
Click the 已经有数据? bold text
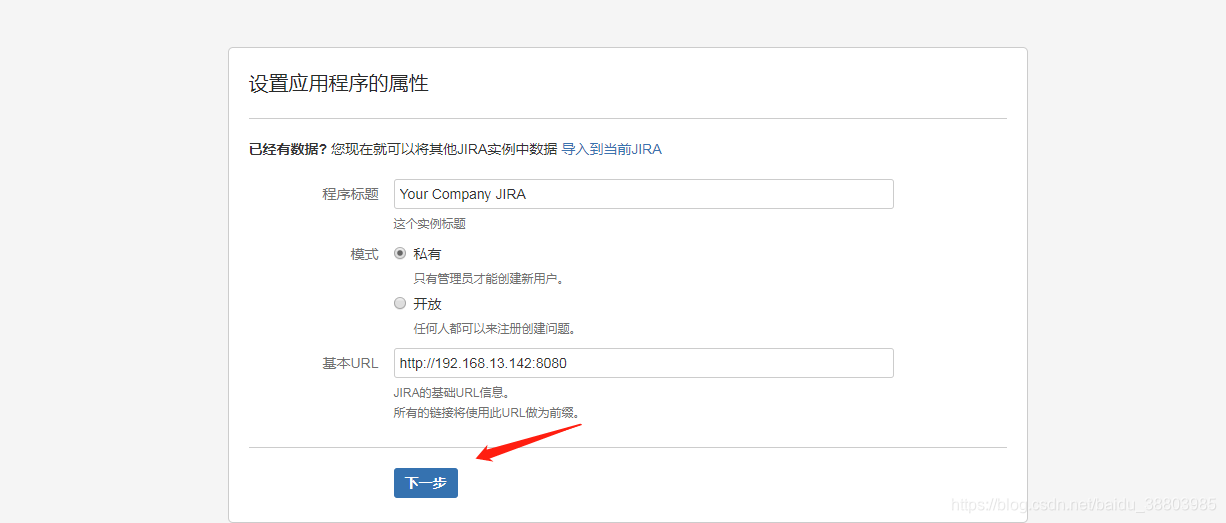click(288, 149)
